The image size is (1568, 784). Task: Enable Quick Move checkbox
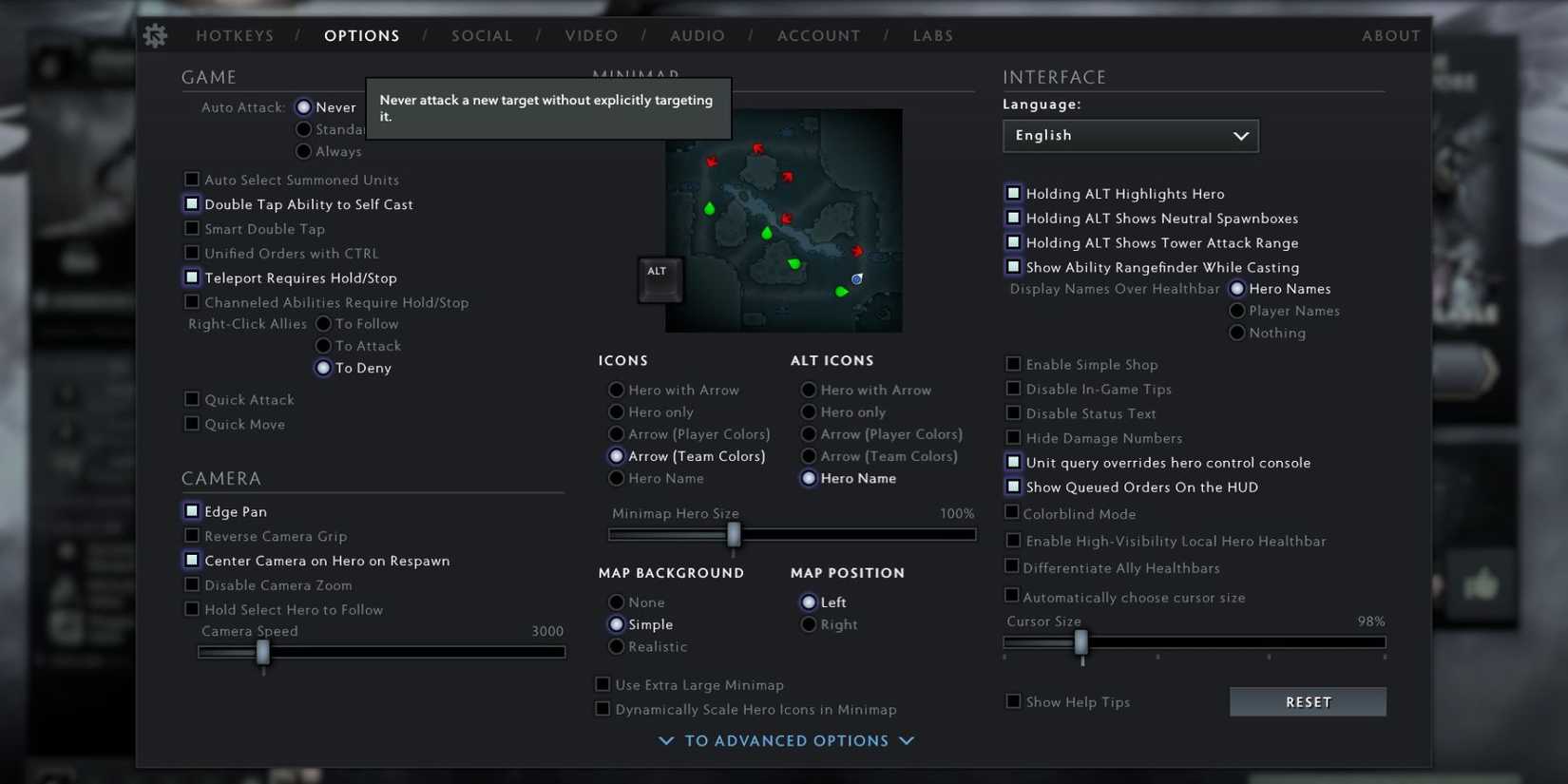tap(192, 424)
